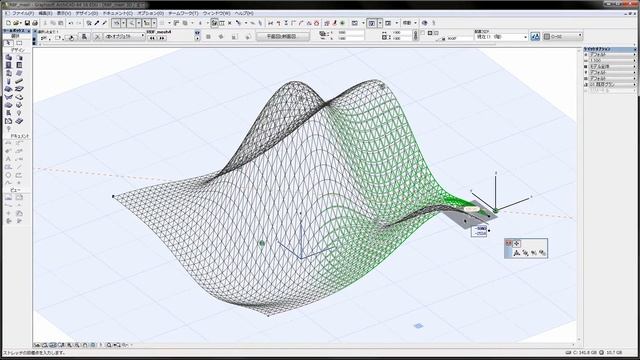Click the first bottom-row pet palette icon
The width and height of the screenshot is (640, 360).
pos(517,253)
